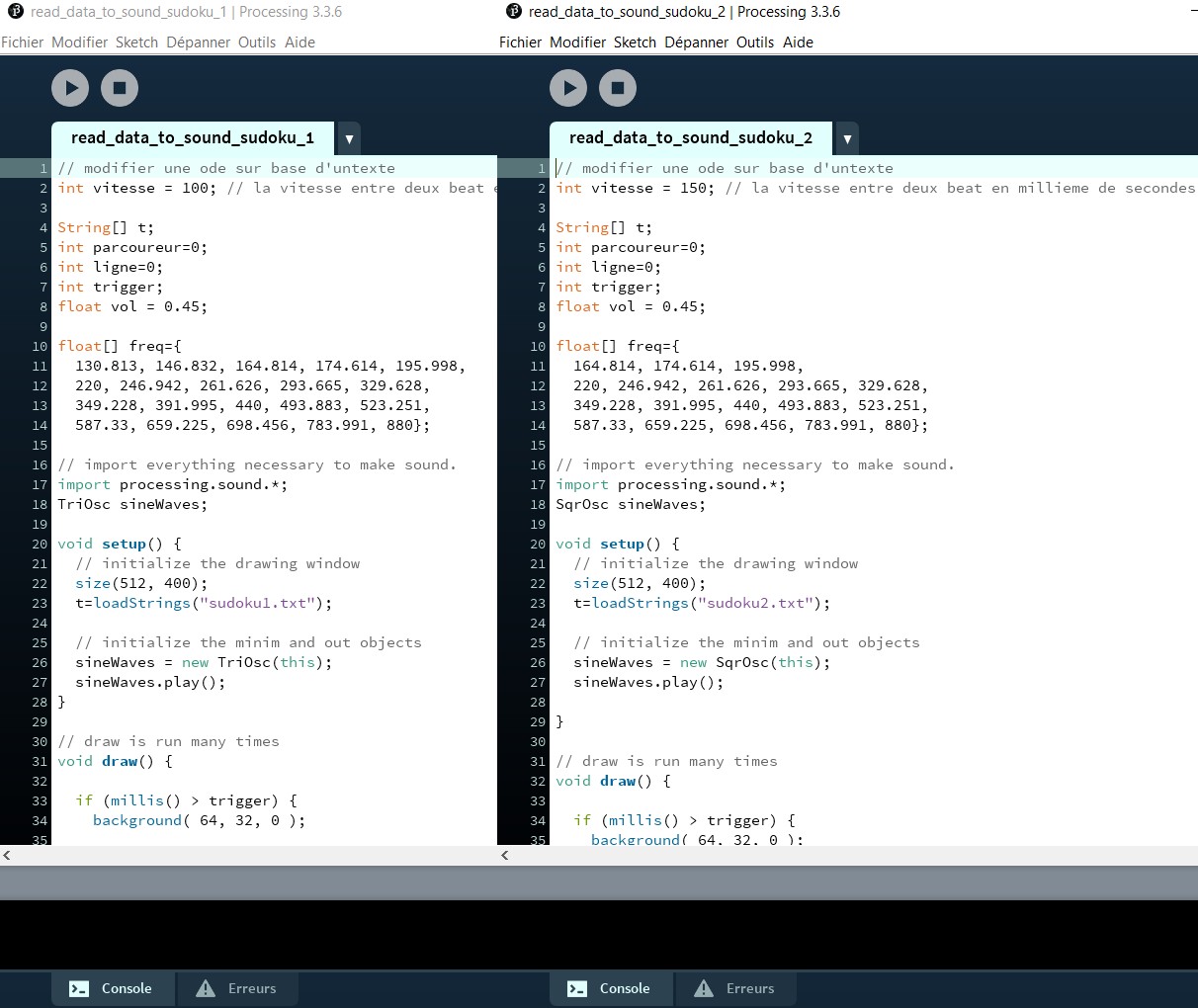Stop sketch in sudoku_2 window

pyautogui.click(x=618, y=88)
